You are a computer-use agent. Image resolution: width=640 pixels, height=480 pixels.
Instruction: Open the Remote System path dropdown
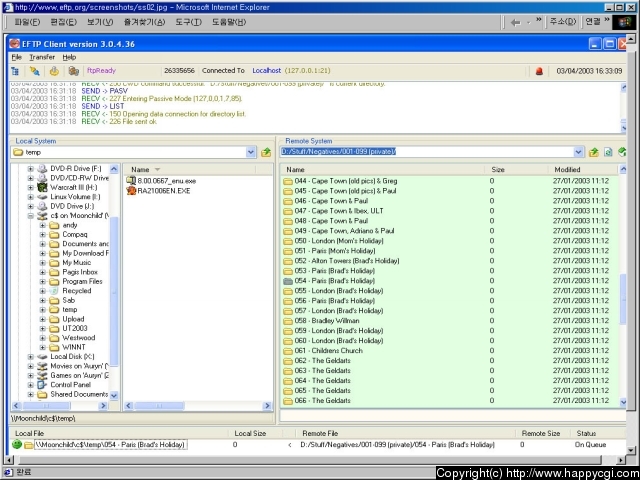[578, 152]
